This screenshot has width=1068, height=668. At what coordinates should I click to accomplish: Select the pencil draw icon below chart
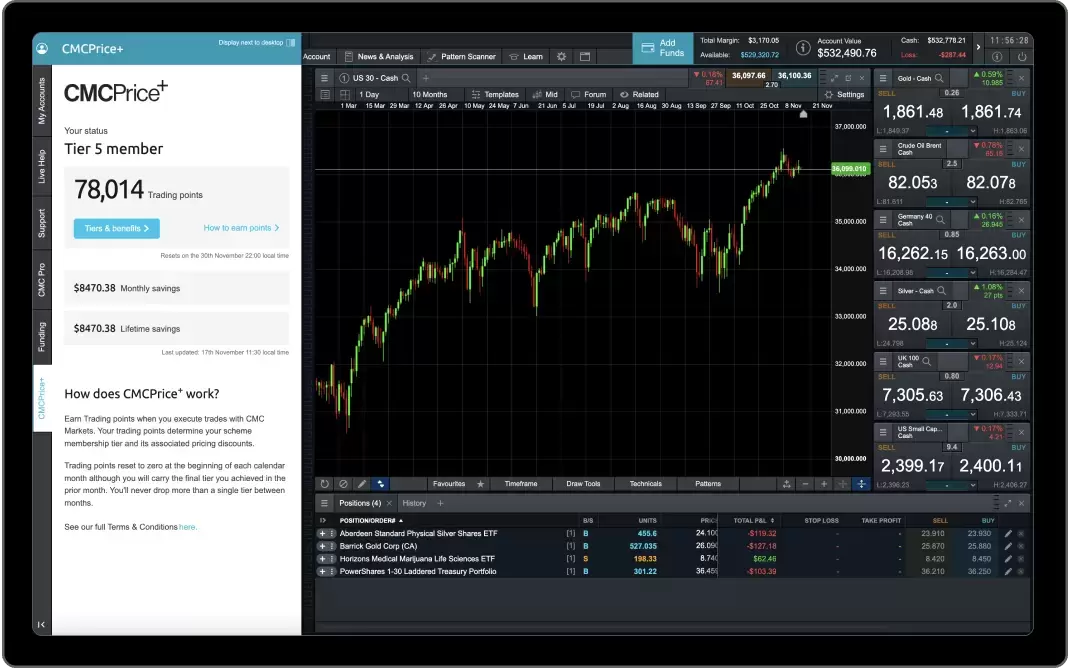click(362, 484)
